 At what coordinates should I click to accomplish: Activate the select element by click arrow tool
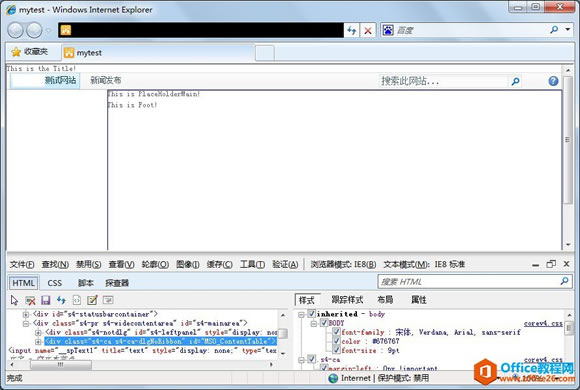point(14,300)
